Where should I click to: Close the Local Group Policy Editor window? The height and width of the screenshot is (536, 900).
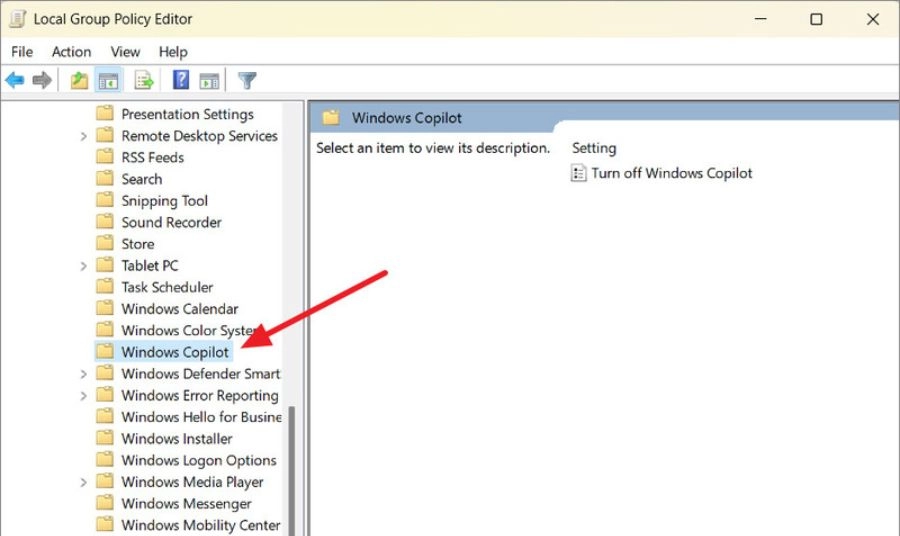(872, 19)
